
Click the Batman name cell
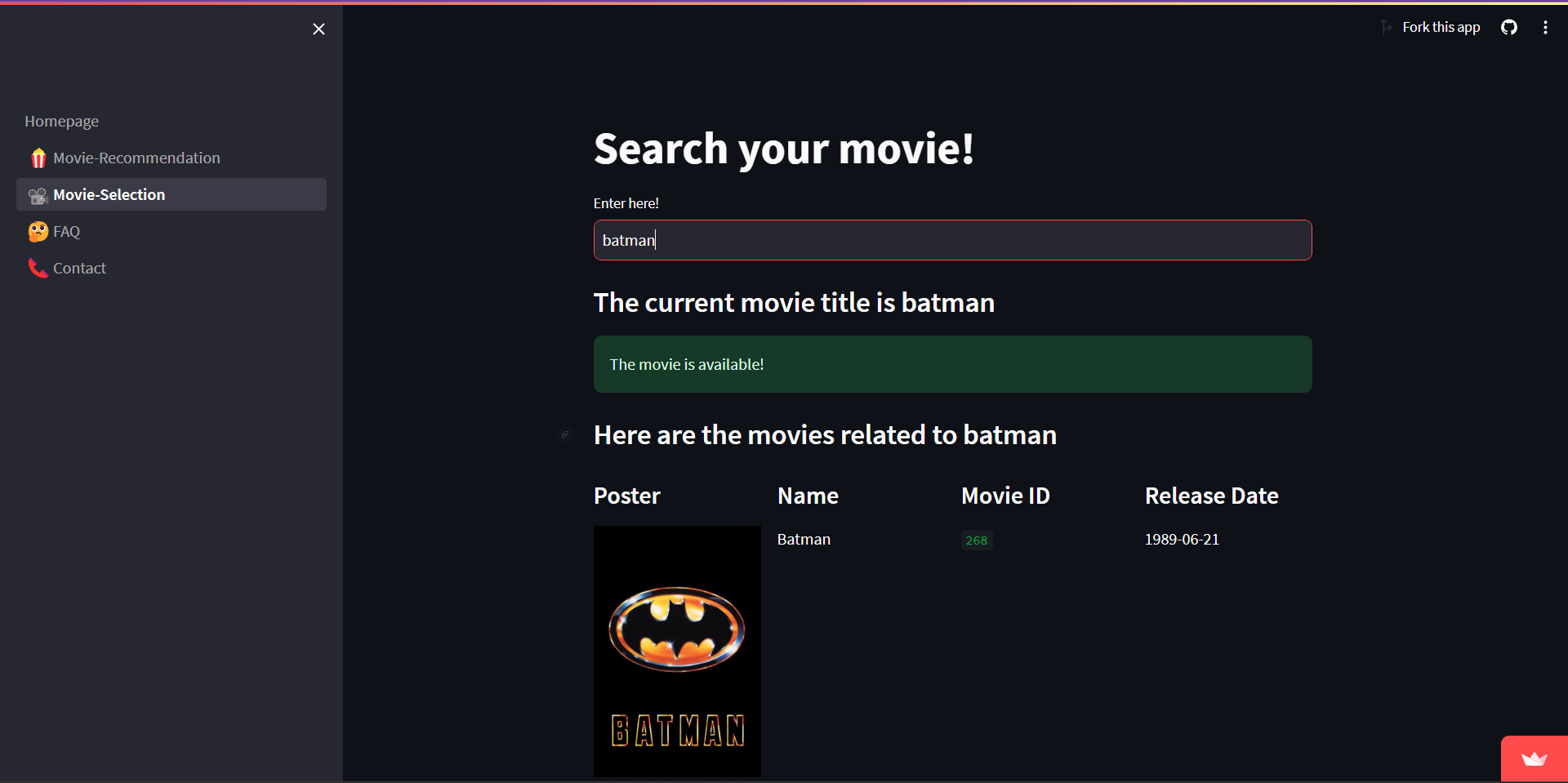pos(804,540)
